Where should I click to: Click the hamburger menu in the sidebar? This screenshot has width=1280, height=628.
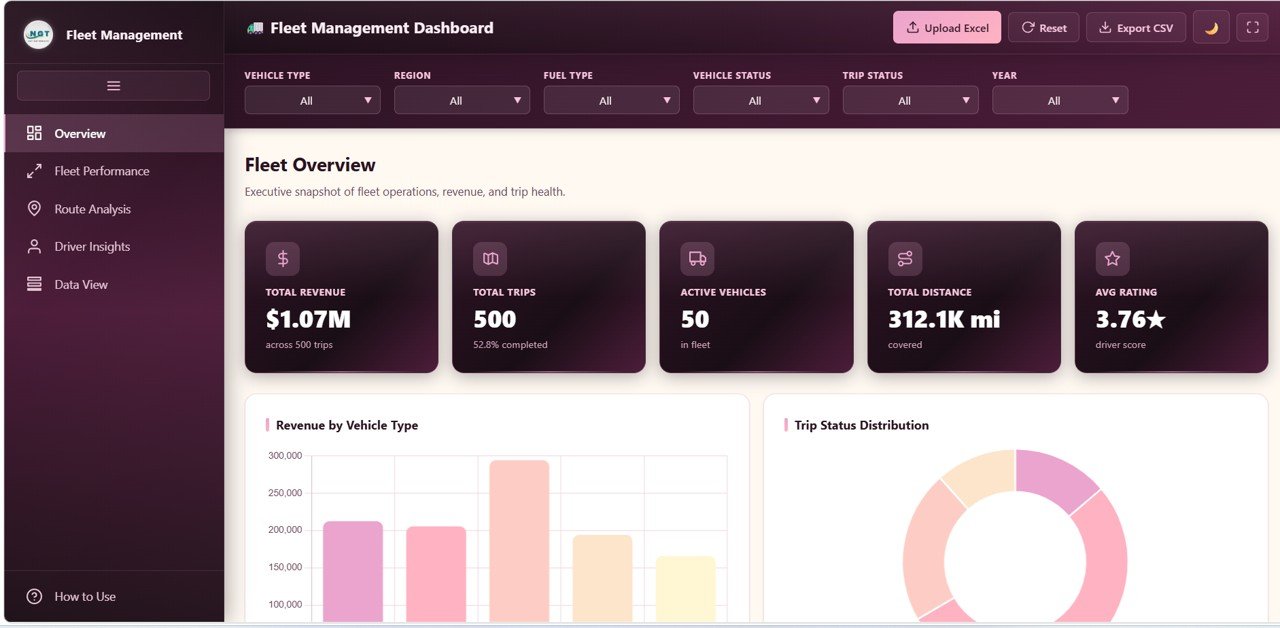tap(112, 84)
